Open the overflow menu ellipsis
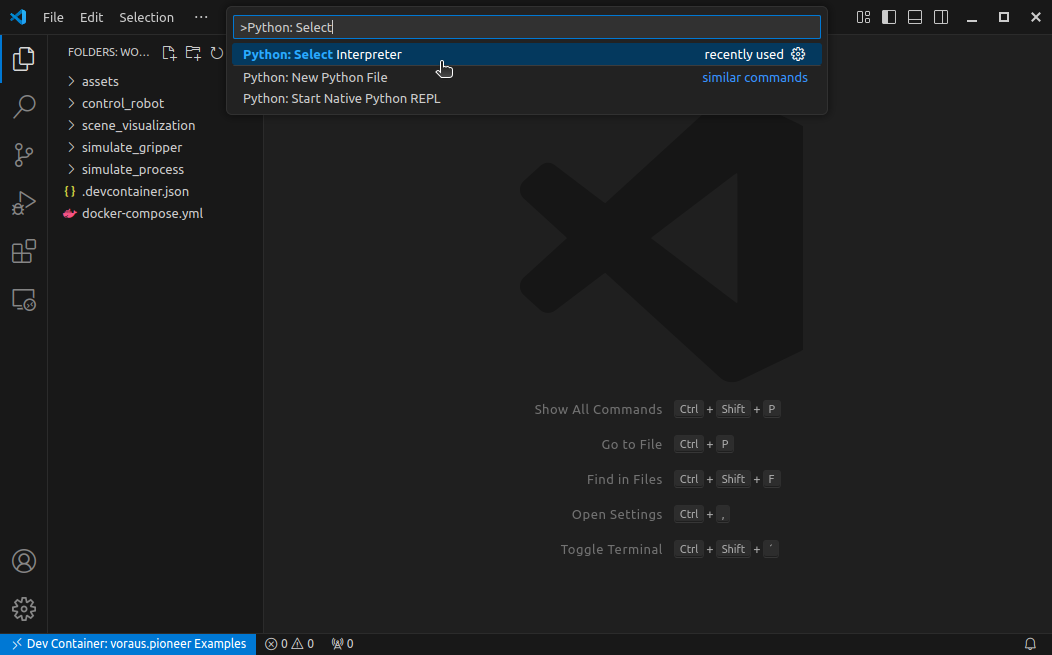Screen dimensions: 1052x655 coord(201,17)
